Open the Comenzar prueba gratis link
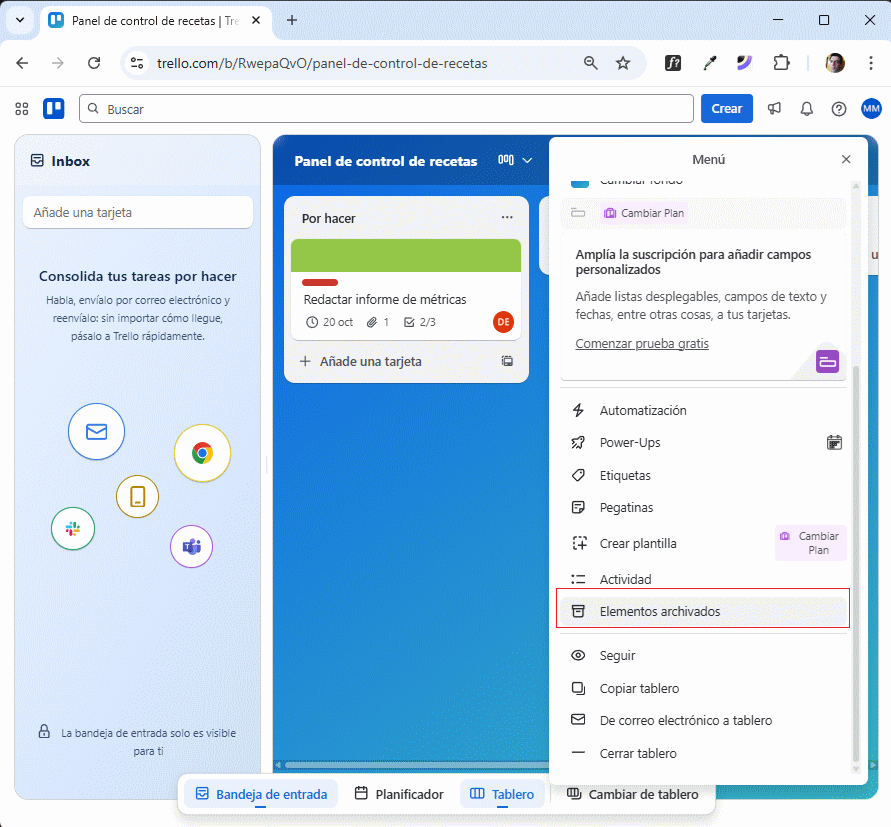The height and width of the screenshot is (827, 891). point(644,343)
